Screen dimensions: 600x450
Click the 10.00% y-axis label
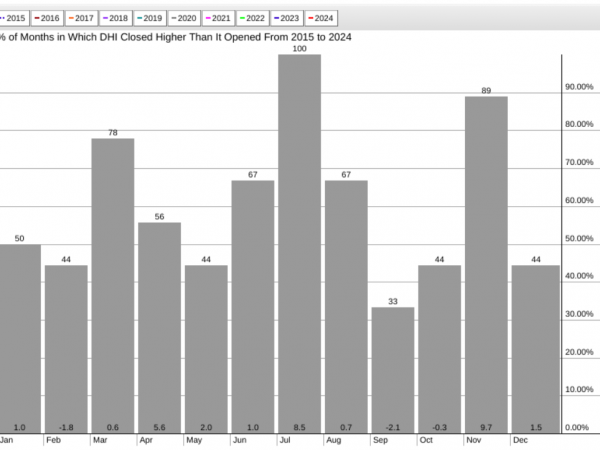click(x=579, y=389)
